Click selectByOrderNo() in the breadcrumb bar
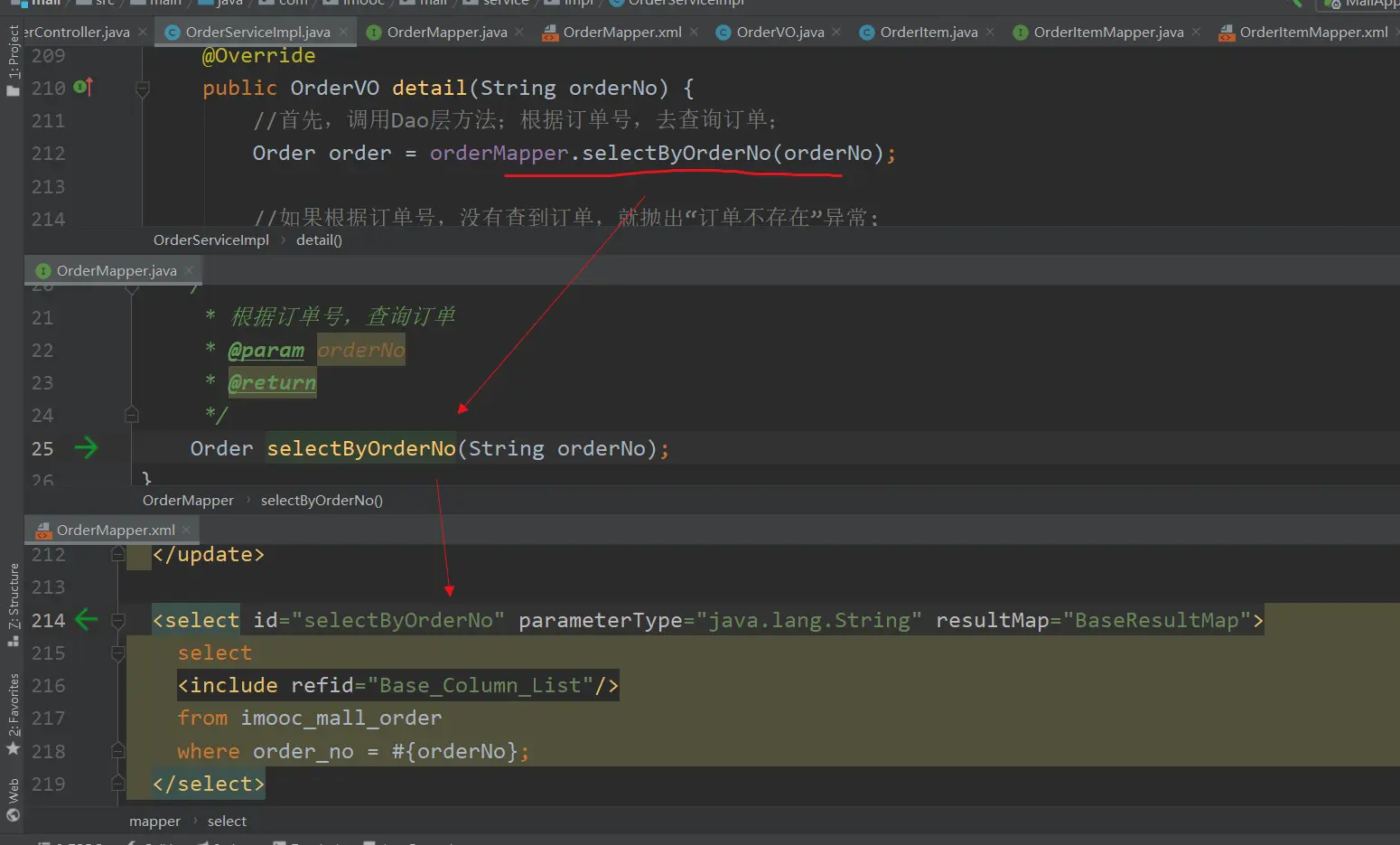 coord(322,501)
